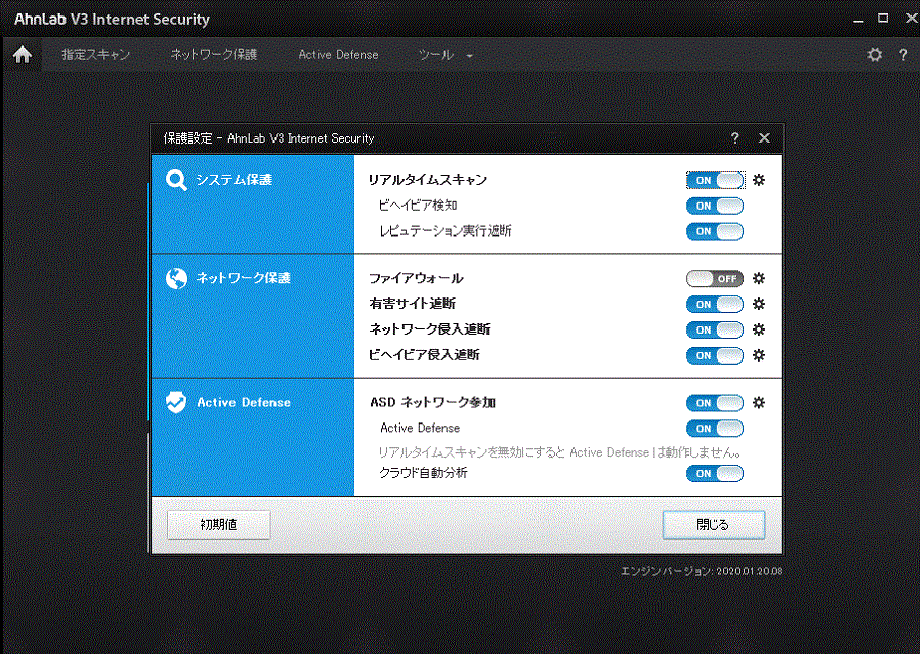
Task: Select システム保護 category label
Action: pyautogui.click(x=234, y=180)
